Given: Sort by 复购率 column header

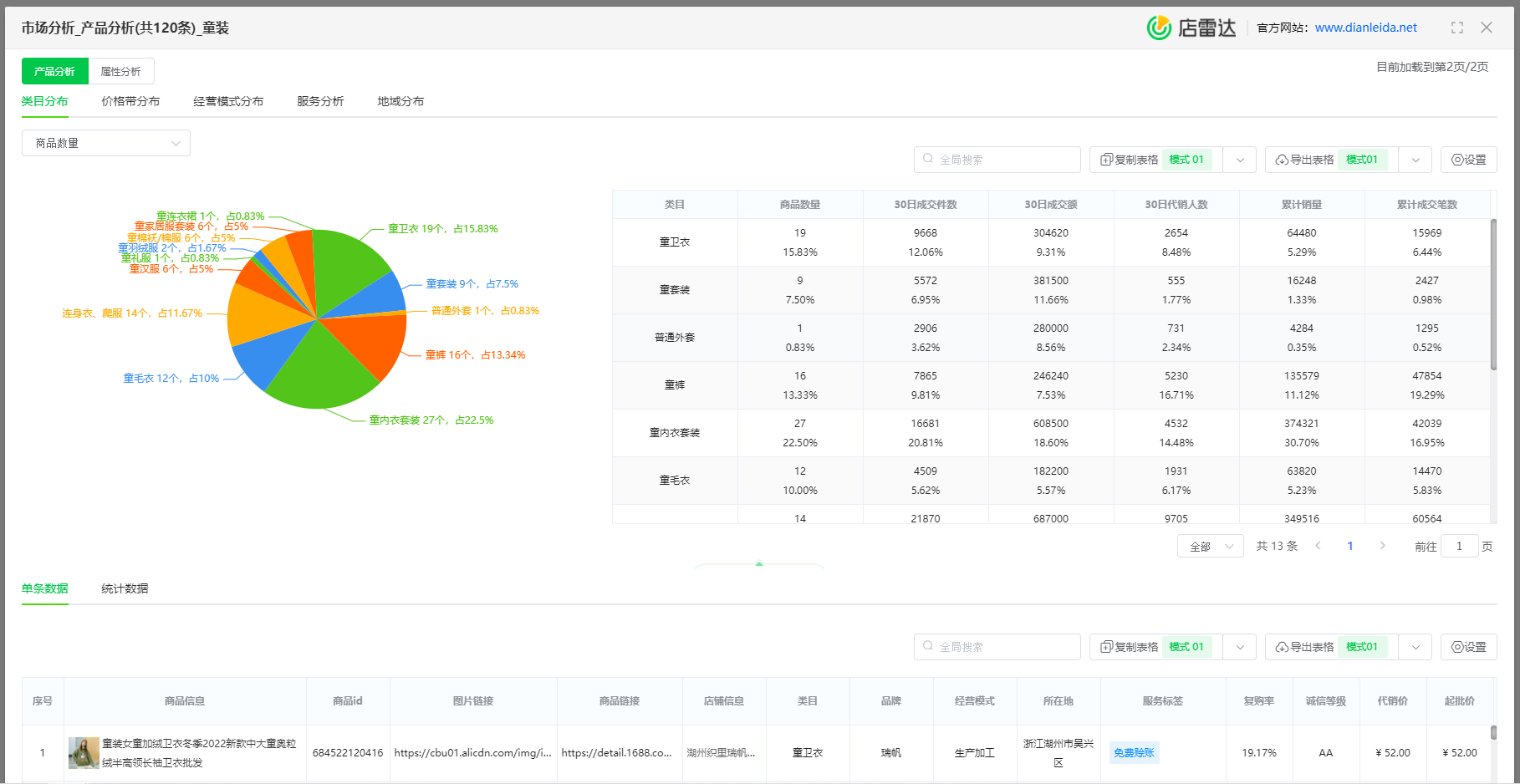Looking at the screenshot, I should click(1259, 701).
